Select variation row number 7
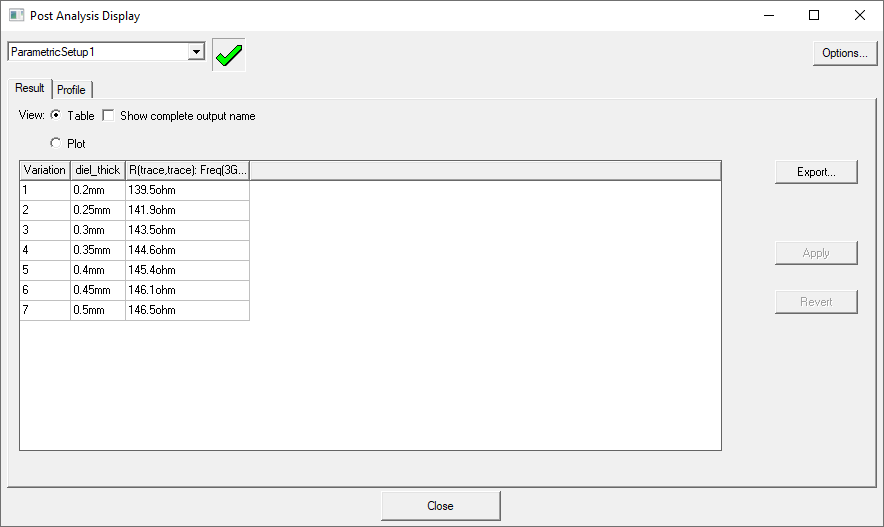This screenshot has height=527, width=884. point(45,310)
